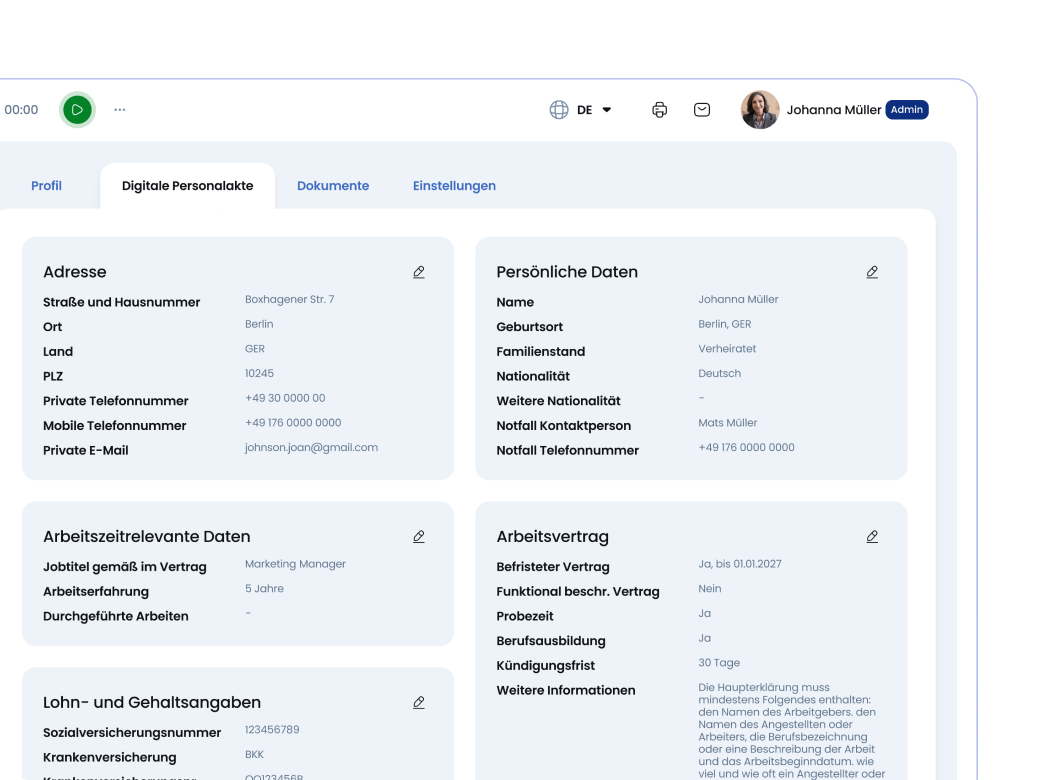Edit the Adresse section with the pencil icon
1048x780 pixels.
(419, 272)
